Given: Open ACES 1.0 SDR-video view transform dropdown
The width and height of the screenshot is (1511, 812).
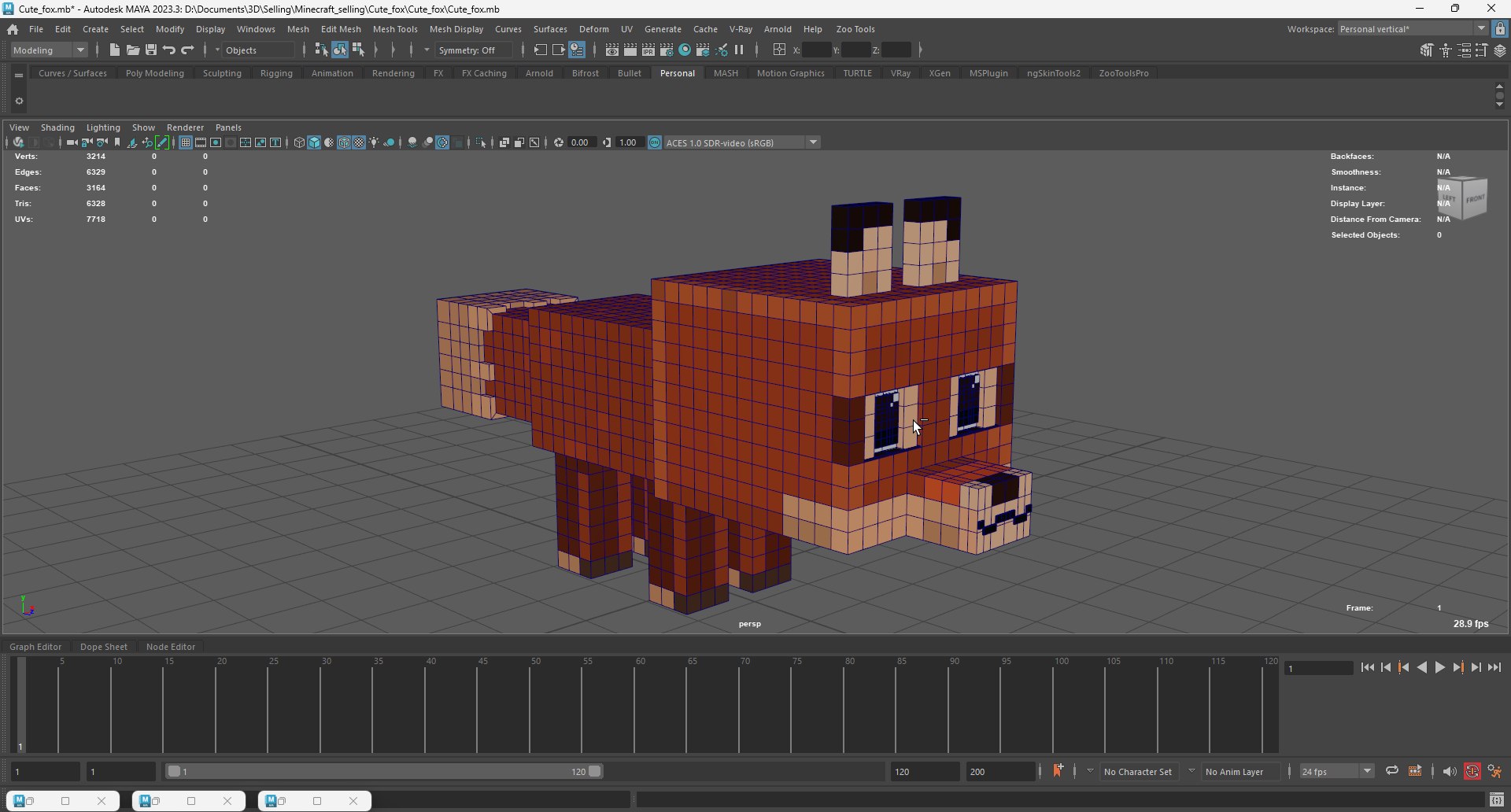Looking at the screenshot, I should tap(741, 142).
